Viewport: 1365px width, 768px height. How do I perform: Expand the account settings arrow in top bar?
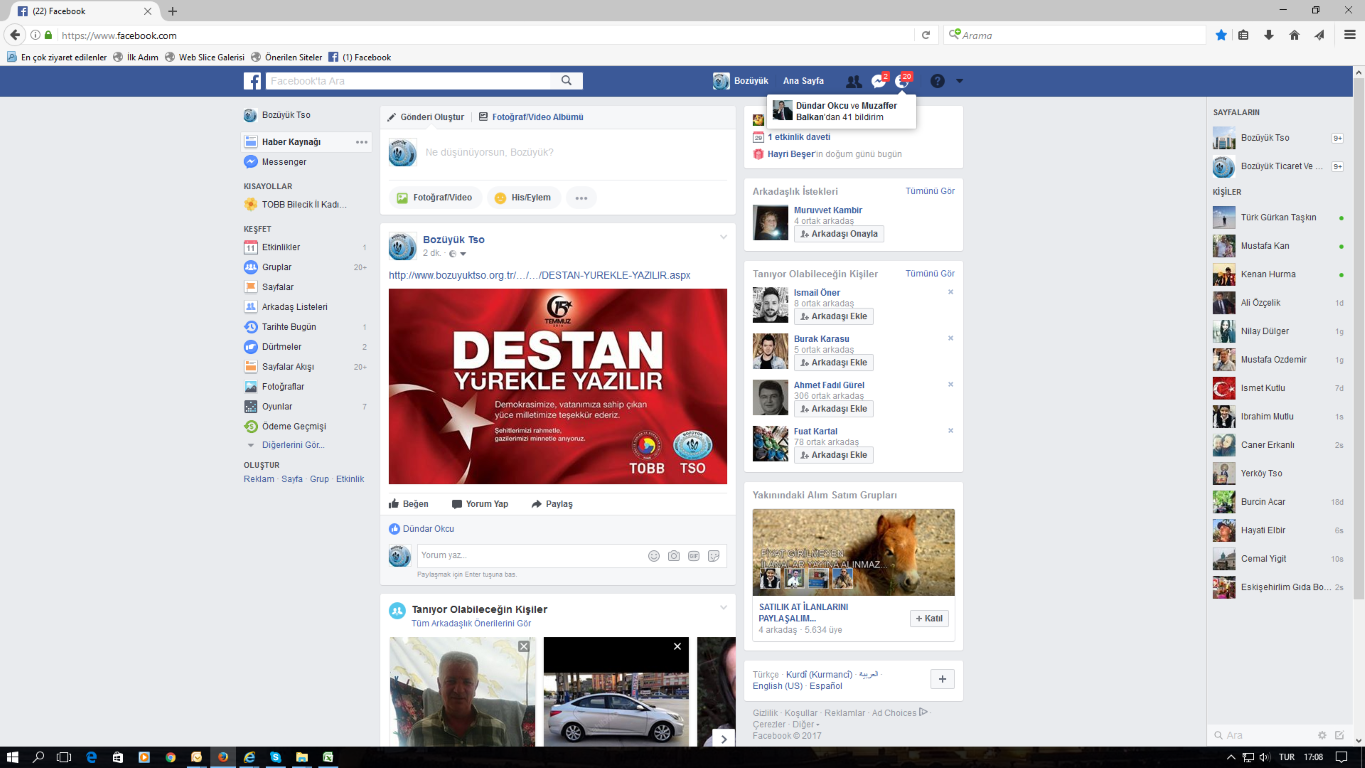point(959,81)
